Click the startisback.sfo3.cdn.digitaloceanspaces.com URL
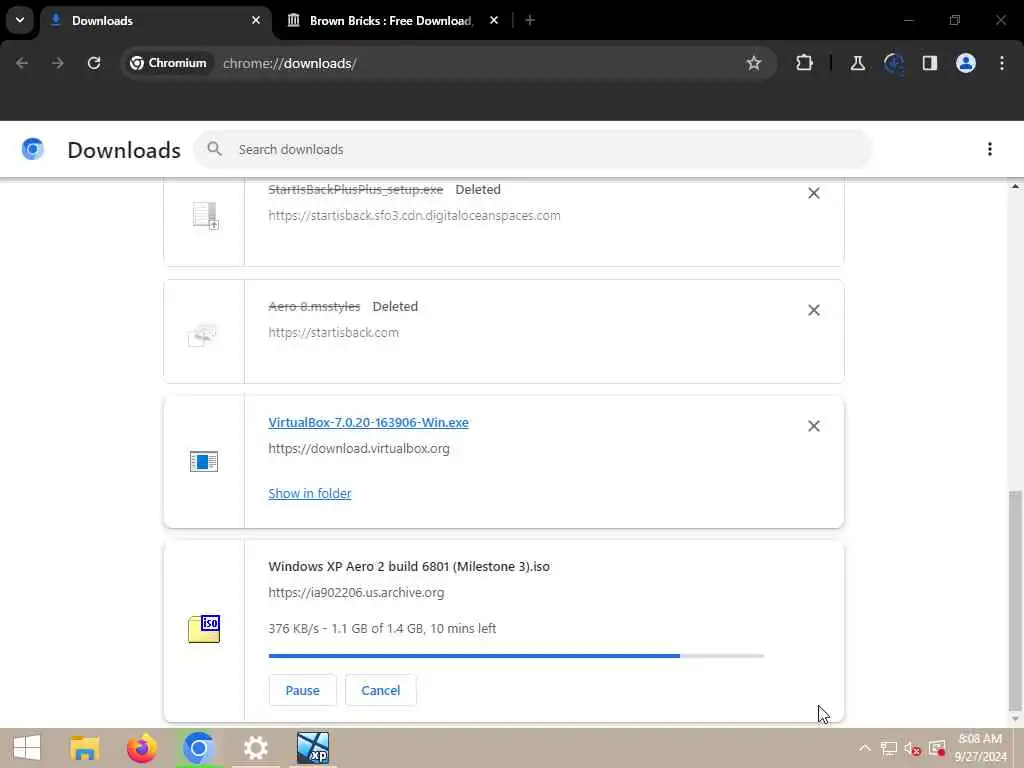Viewport: 1024px width, 768px height. click(x=414, y=216)
